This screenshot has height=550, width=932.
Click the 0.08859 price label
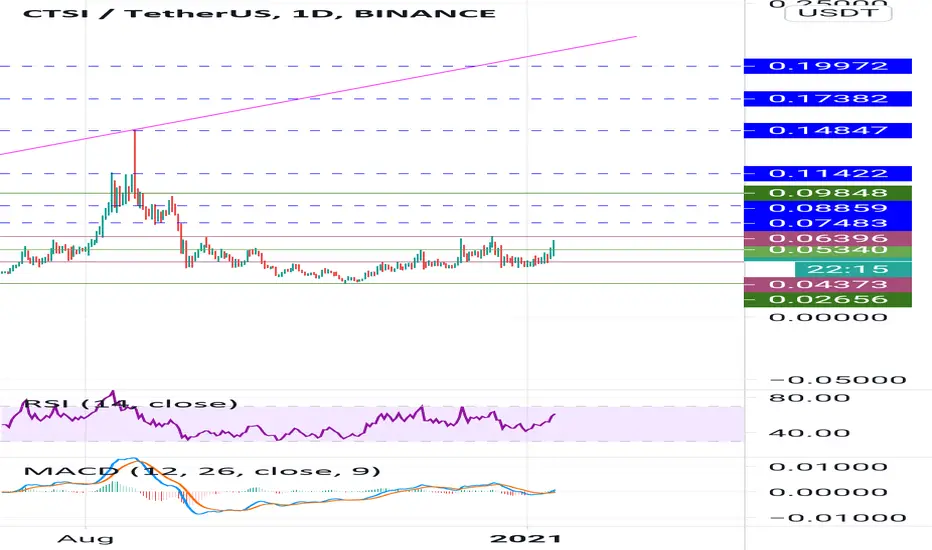click(827, 208)
